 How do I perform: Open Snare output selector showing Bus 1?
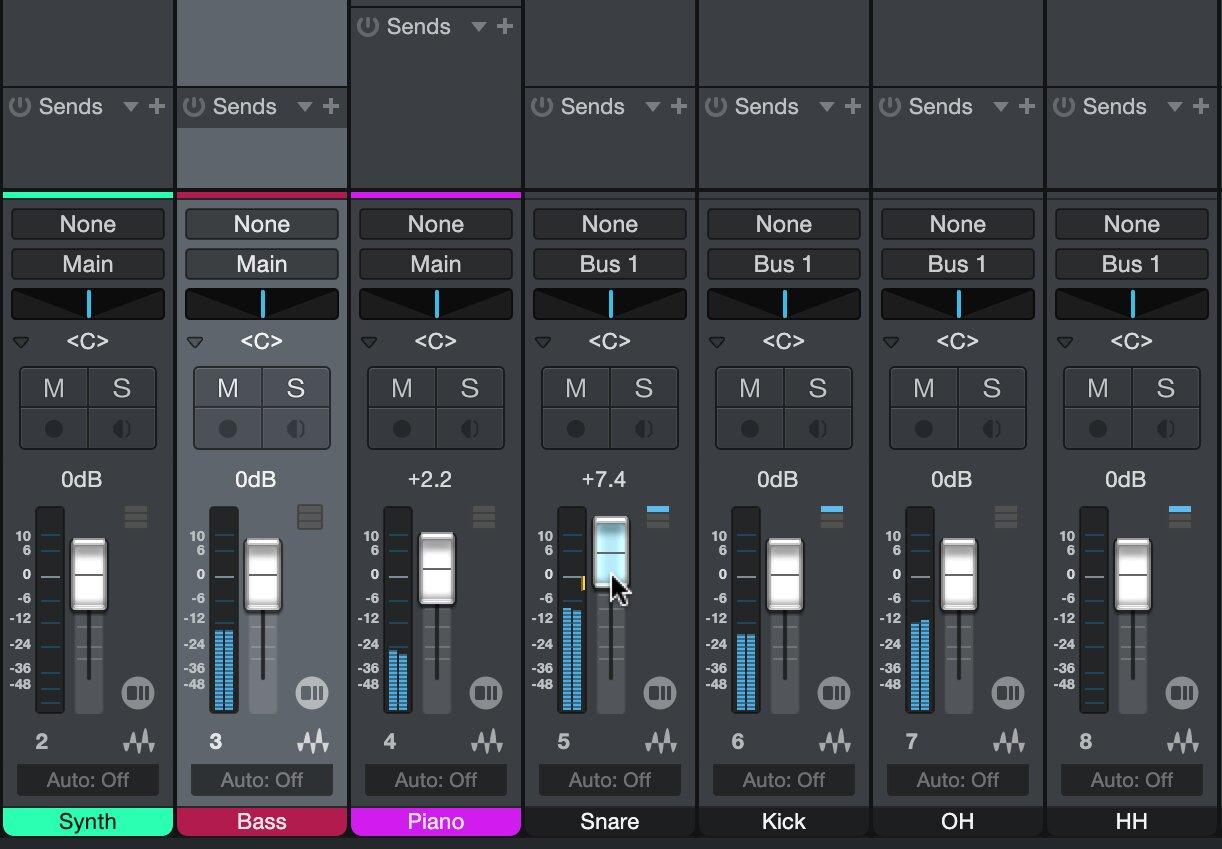610,264
